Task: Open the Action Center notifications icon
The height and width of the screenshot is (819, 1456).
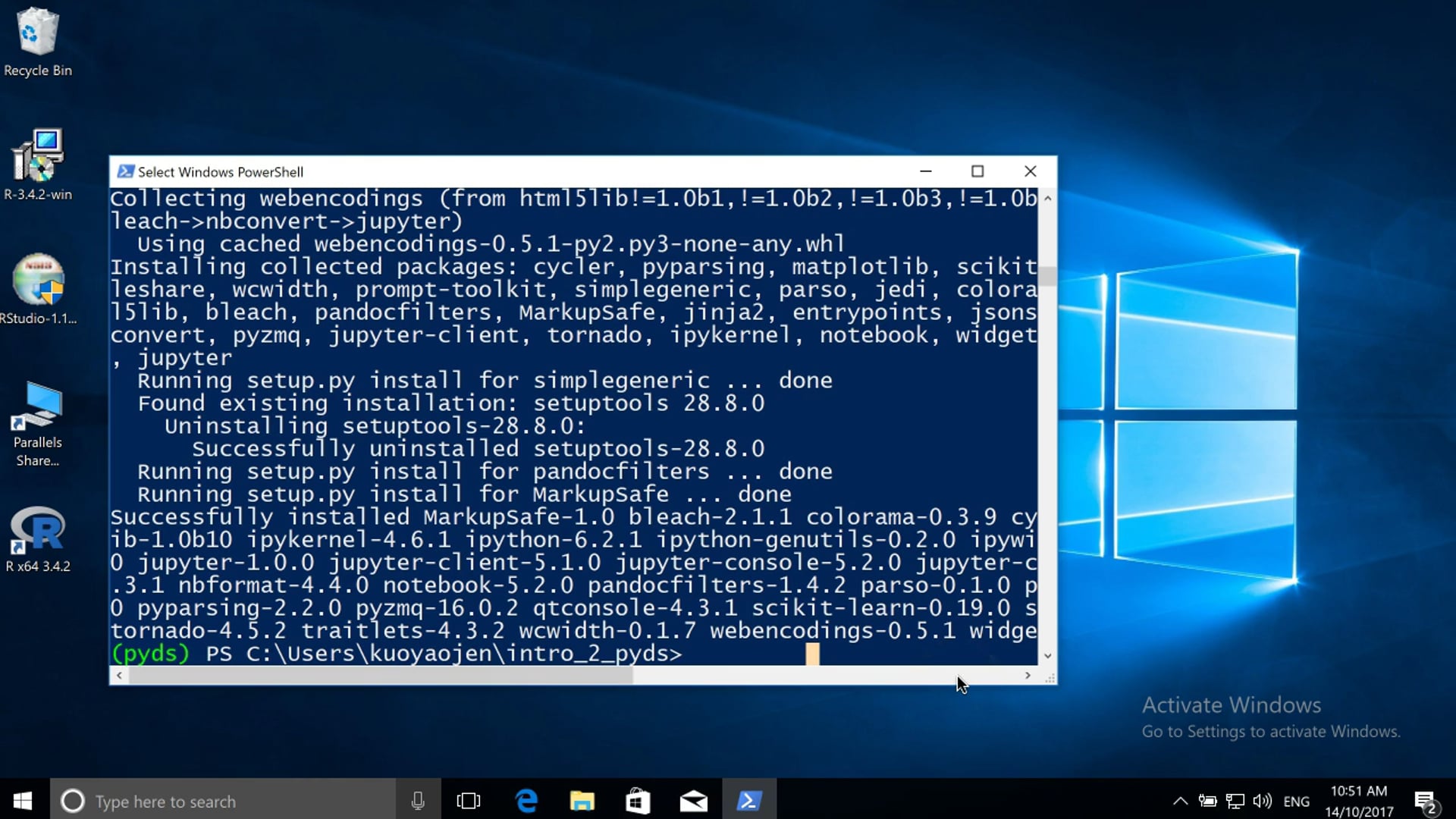Action: click(x=1425, y=801)
